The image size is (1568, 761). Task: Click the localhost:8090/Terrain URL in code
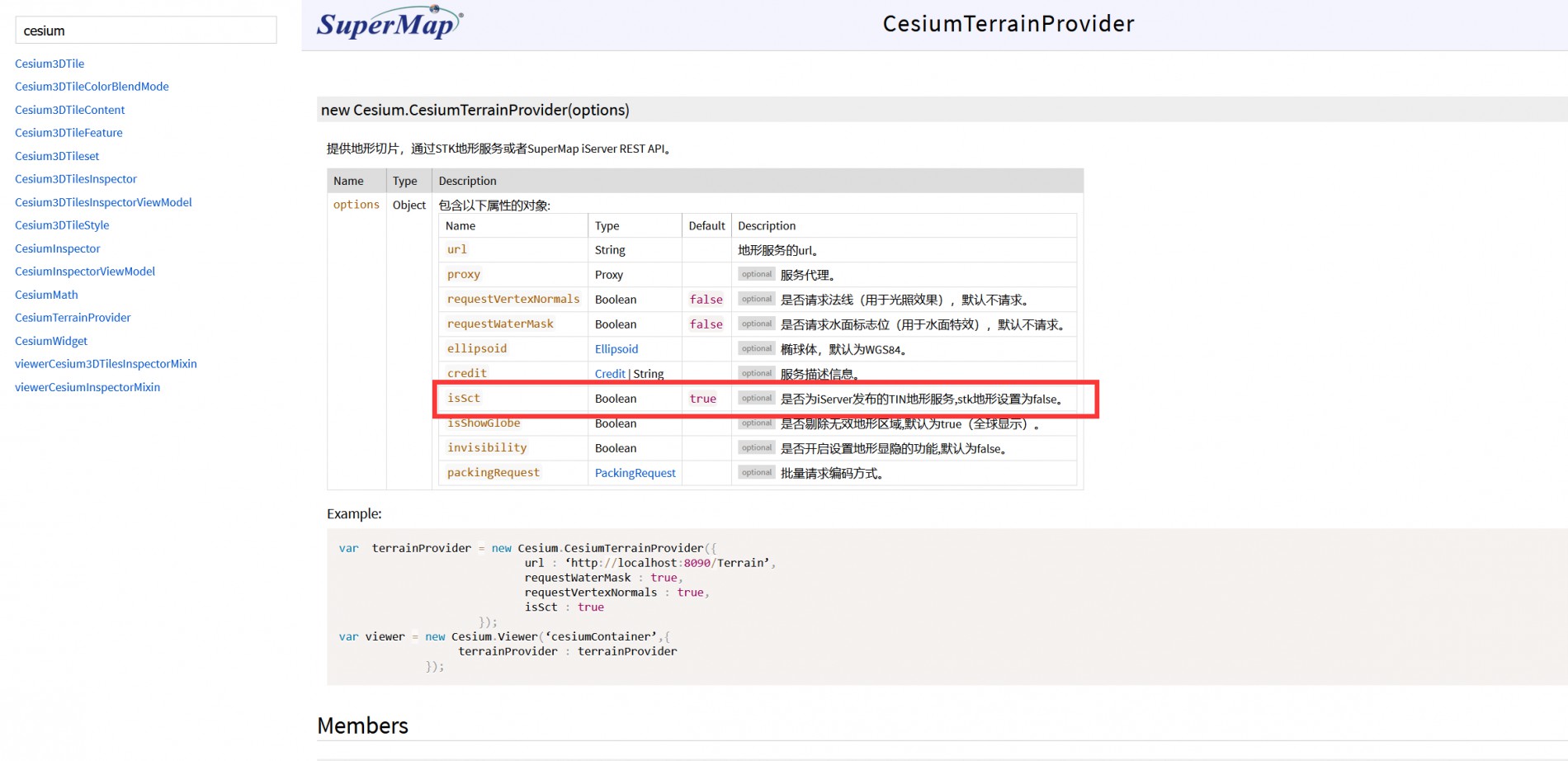pos(670,563)
